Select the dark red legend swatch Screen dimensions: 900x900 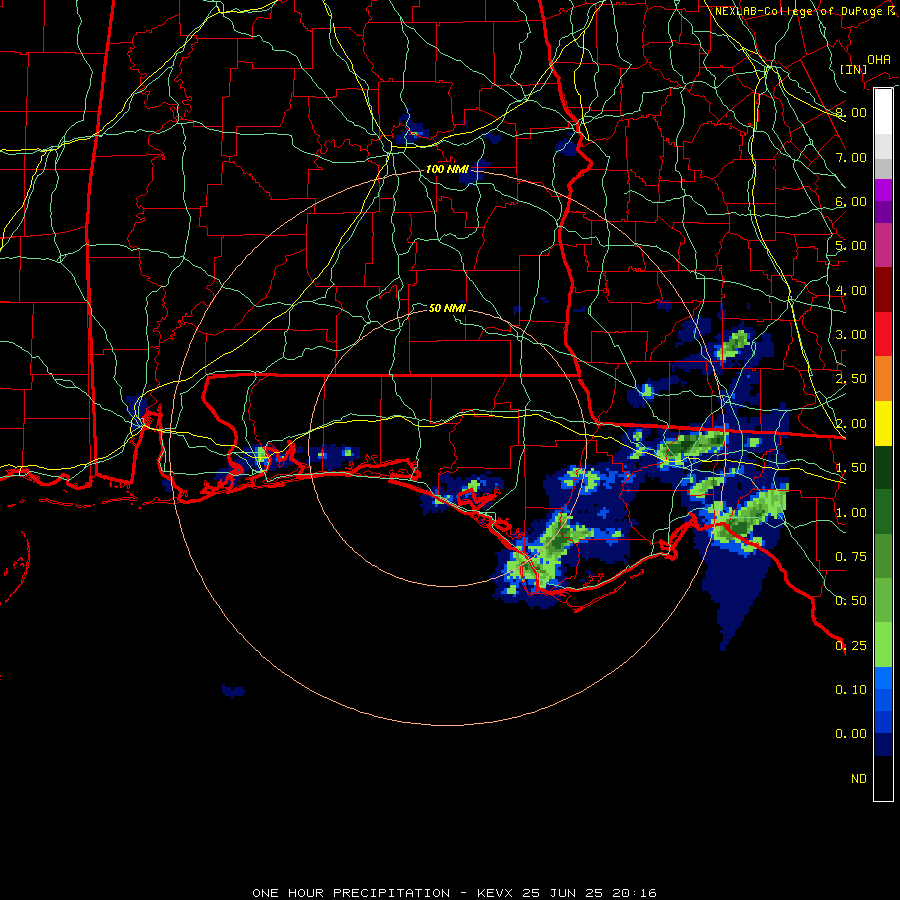point(883,290)
